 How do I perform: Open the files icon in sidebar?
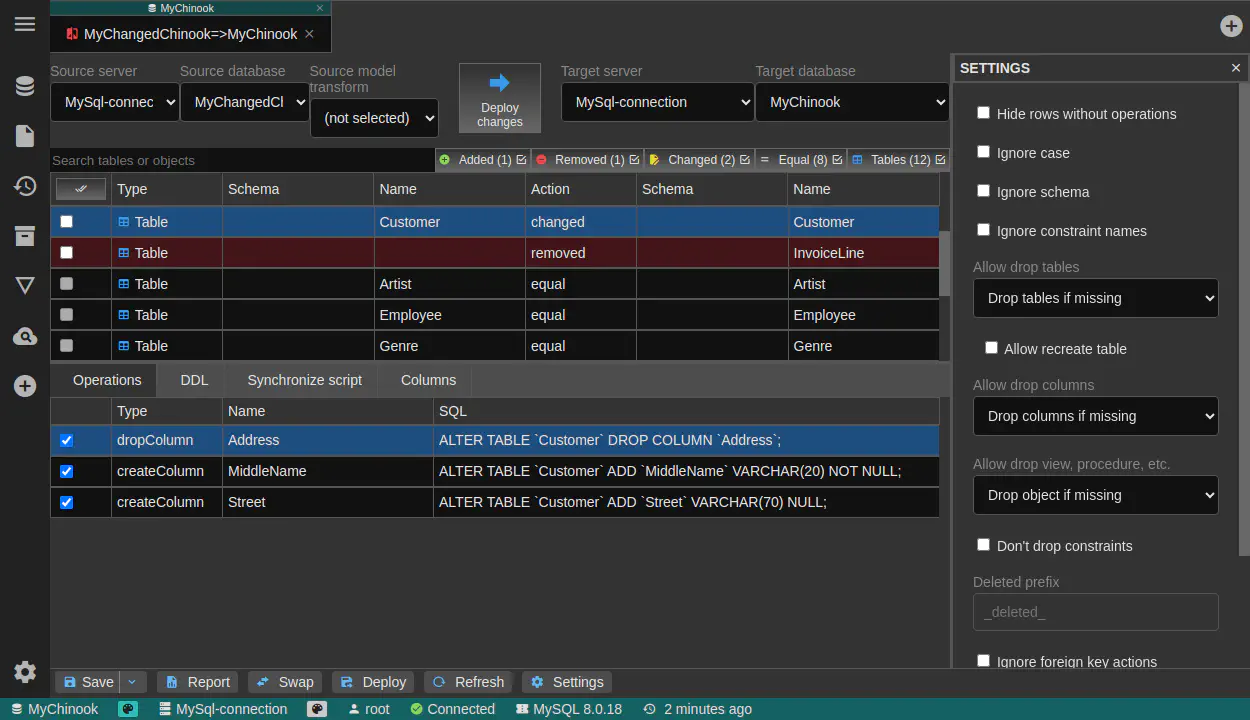pyautogui.click(x=25, y=136)
